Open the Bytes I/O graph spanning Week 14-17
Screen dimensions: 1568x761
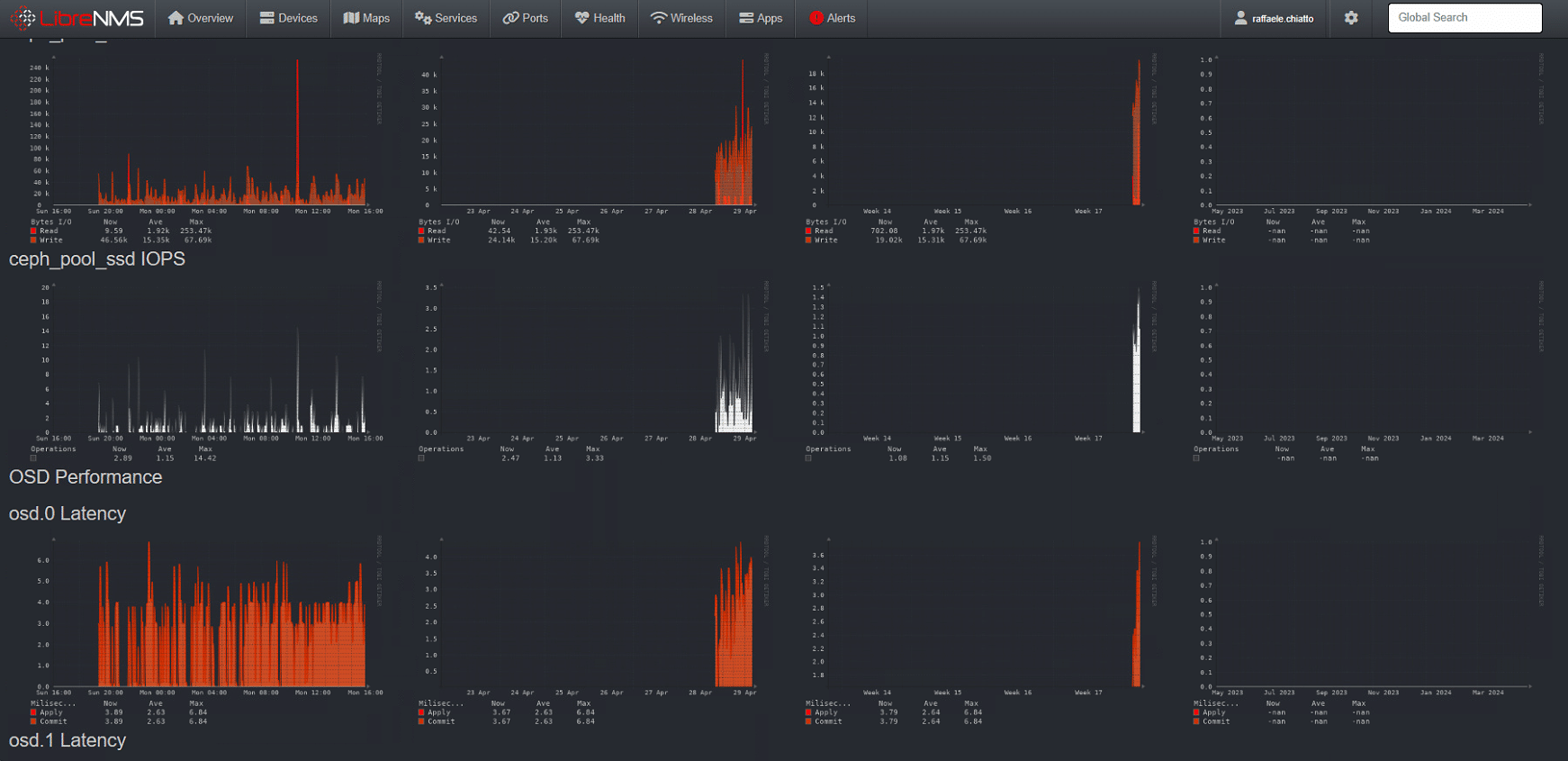click(x=980, y=149)
